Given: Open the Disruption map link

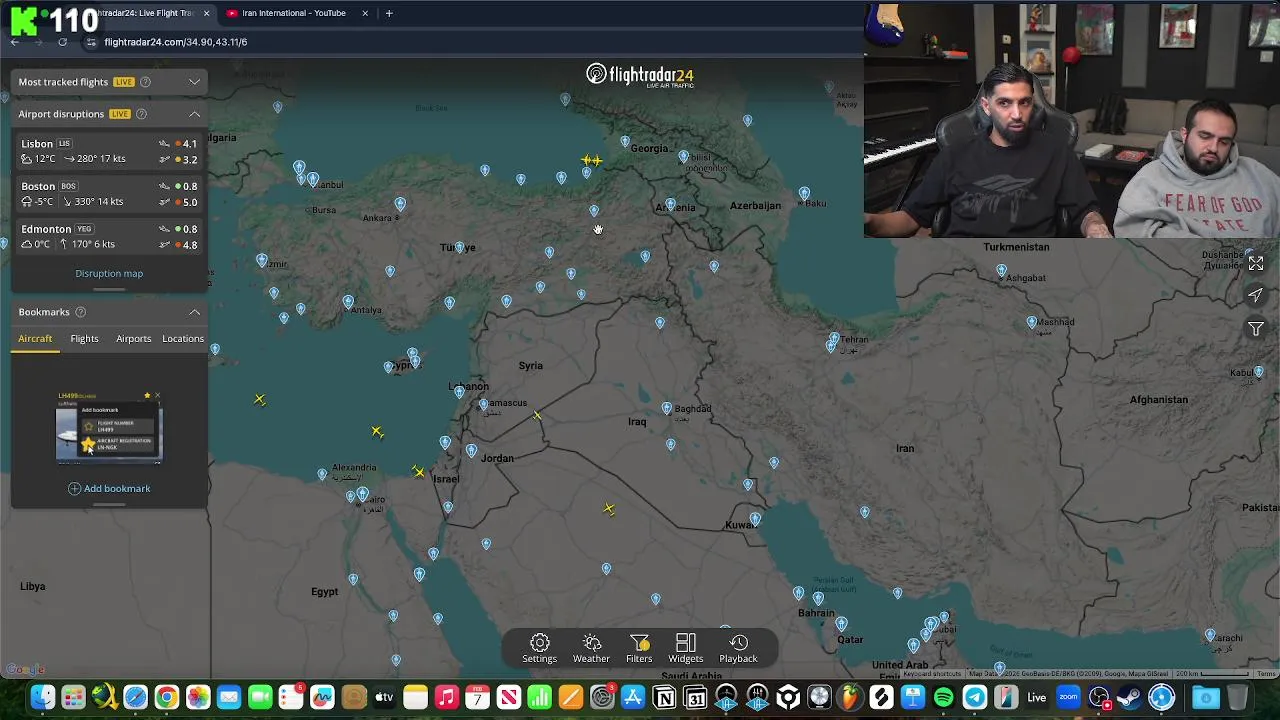Looking at the screenshot, I should click(109, 273).
